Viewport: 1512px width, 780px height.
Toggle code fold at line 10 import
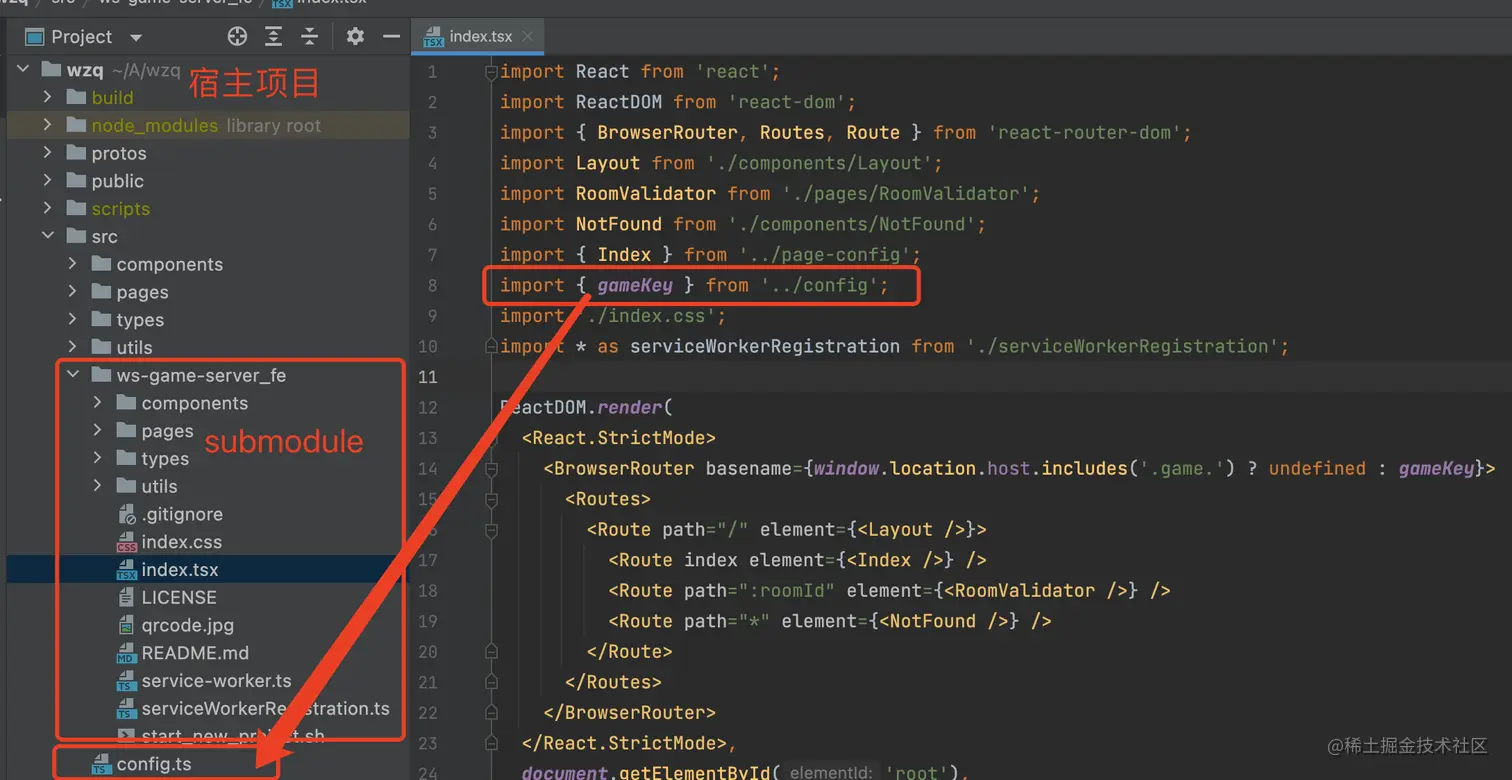tap(491, 346)
